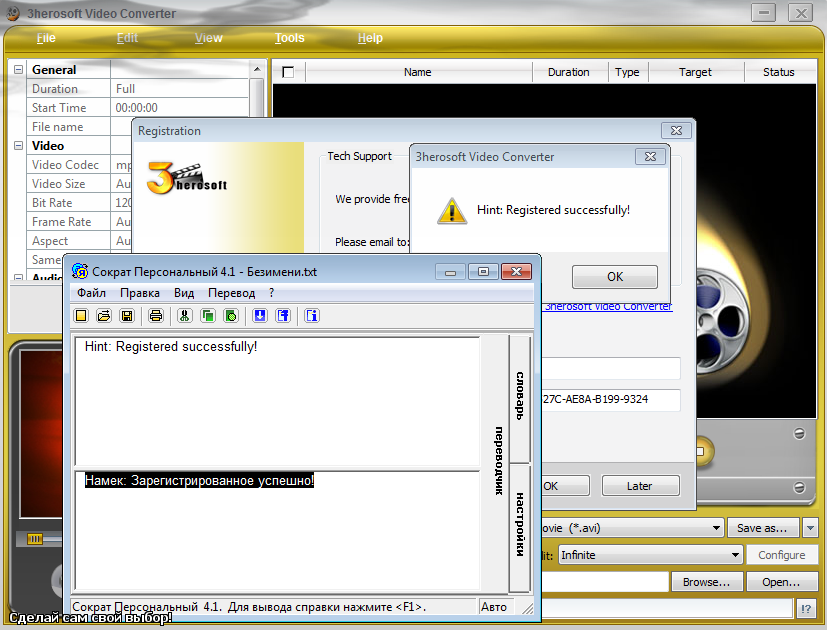Click the destination path input field
The image size is (827, 630).
[x=605, y=582]
